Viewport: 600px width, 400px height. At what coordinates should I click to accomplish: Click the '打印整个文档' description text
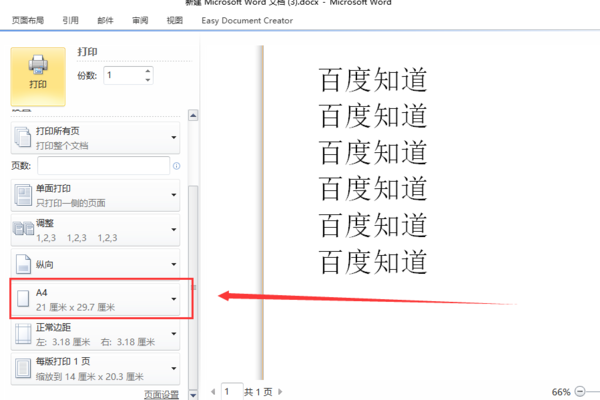point(62,145)
